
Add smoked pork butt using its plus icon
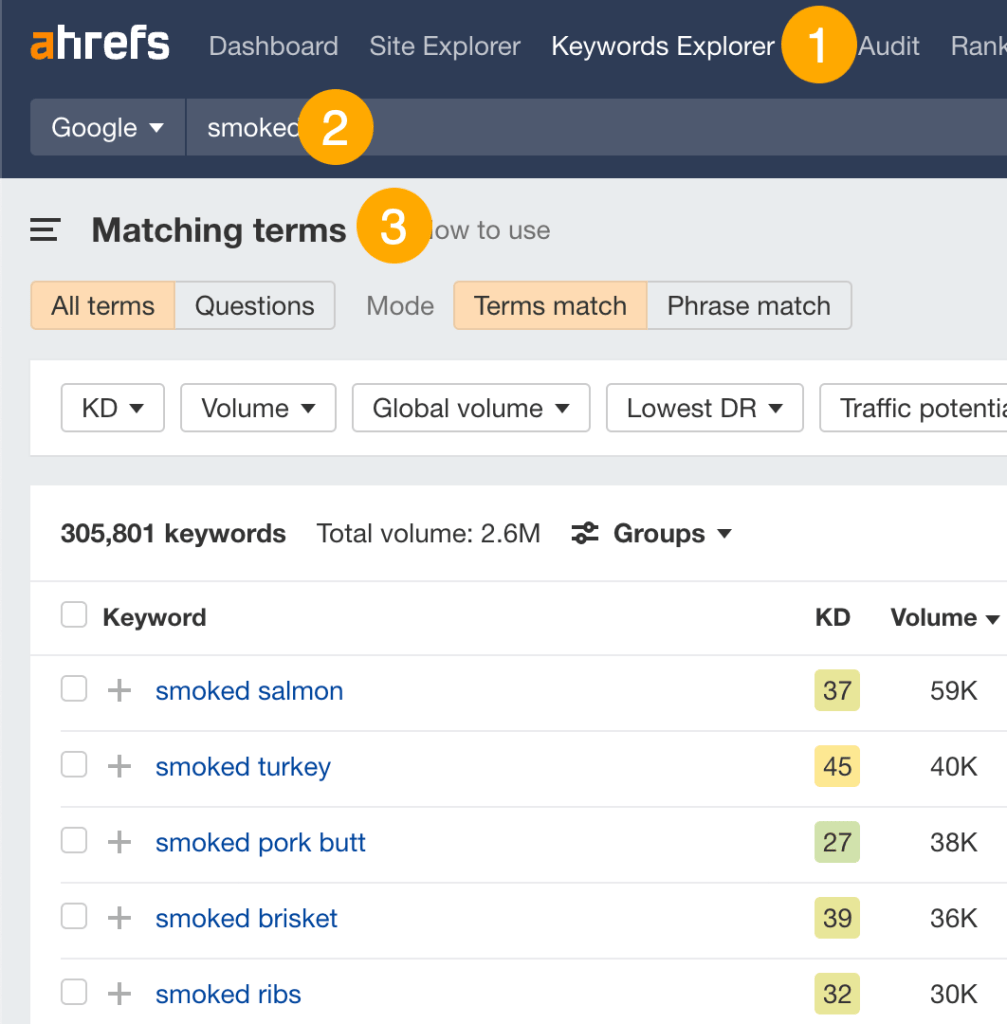pyautogui.click(x=118, y=841)
